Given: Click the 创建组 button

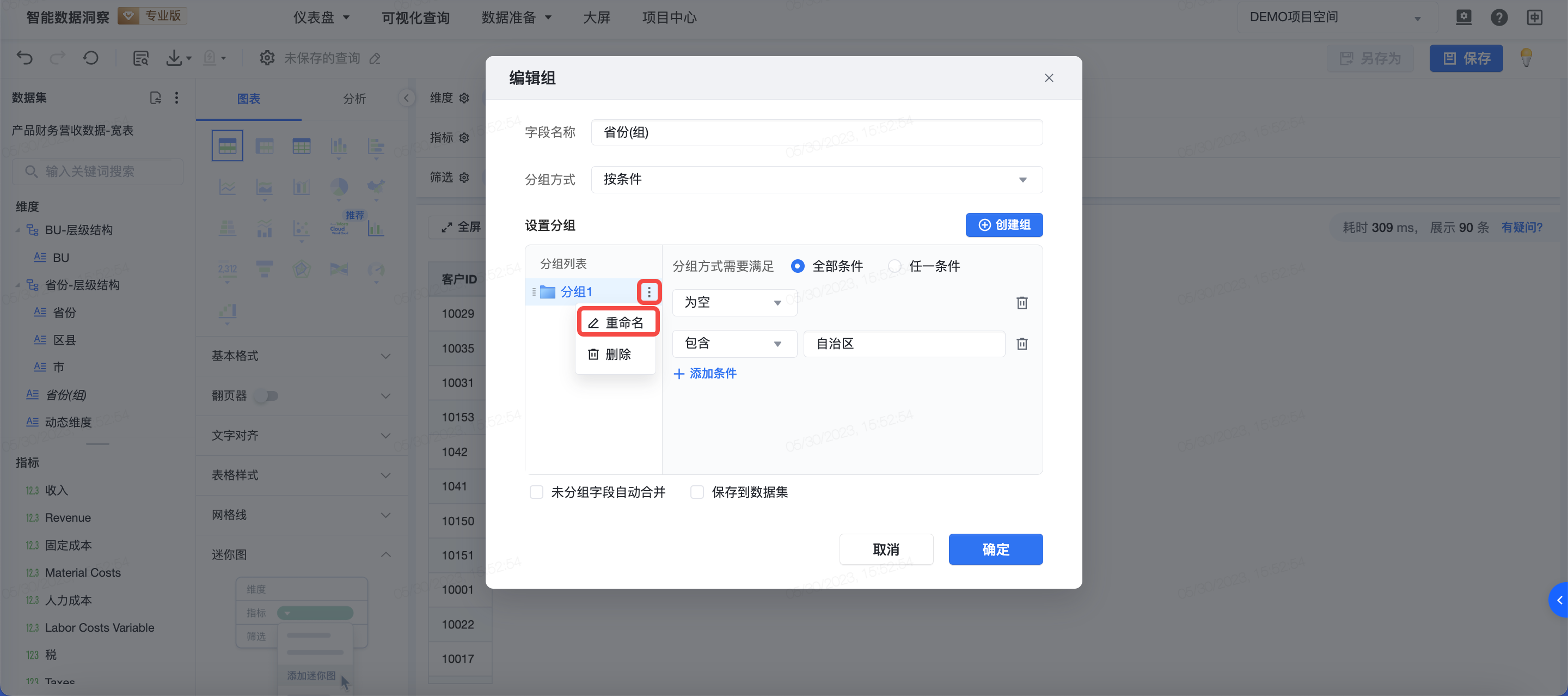Looking at the screenshot, I should click(x=1004, y=225).
